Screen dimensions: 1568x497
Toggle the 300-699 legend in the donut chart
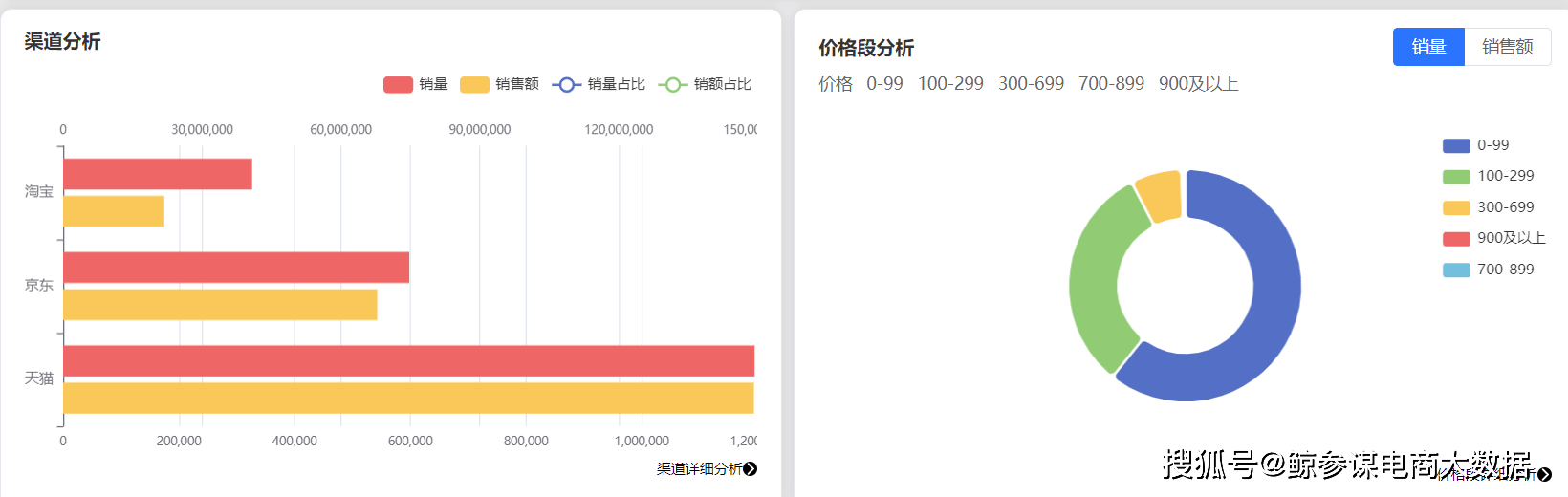(x=1488, y=207)
